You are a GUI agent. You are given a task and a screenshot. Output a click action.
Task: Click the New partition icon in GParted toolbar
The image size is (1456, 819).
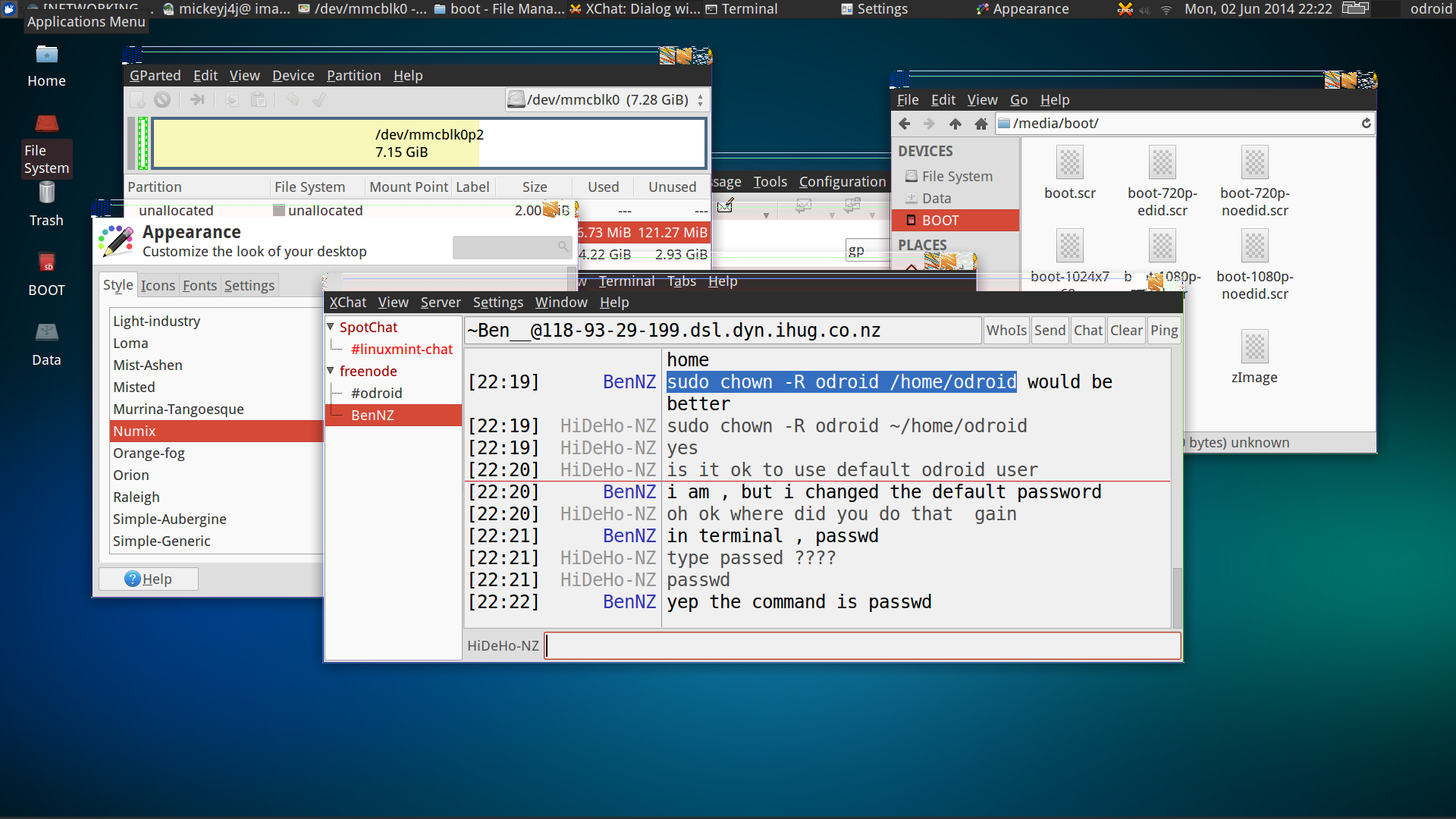point(137,99)
